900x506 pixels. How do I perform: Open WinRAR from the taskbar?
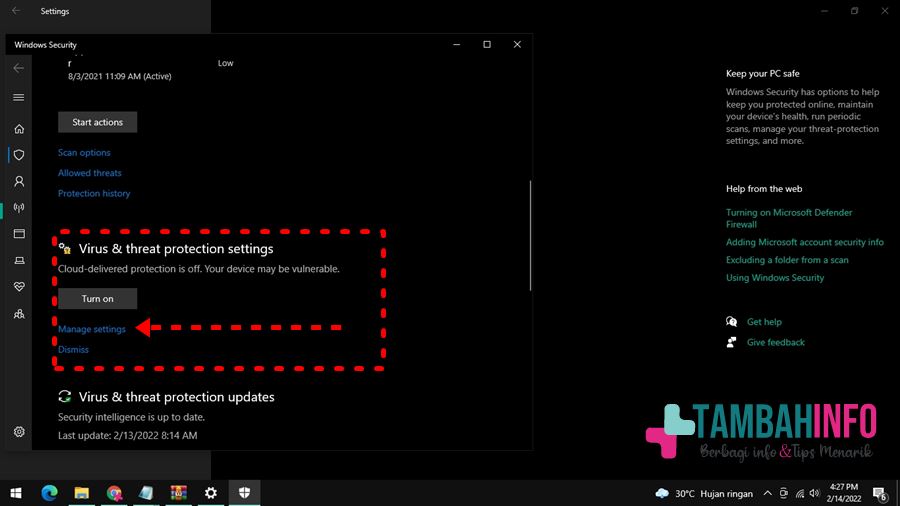(179, 493)
